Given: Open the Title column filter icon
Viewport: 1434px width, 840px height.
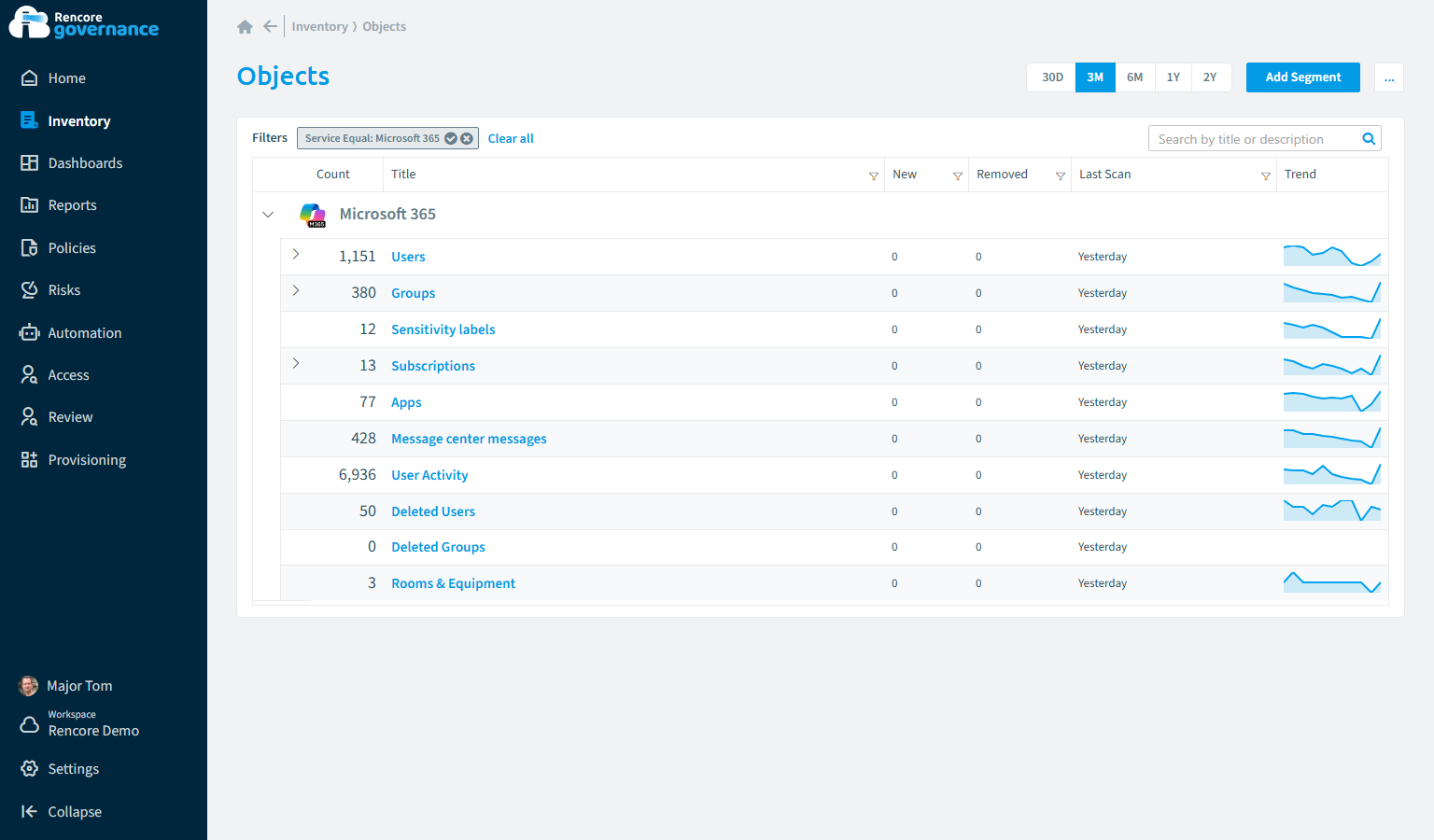Looking at the screenshot, I should click(x=874, y=175).
